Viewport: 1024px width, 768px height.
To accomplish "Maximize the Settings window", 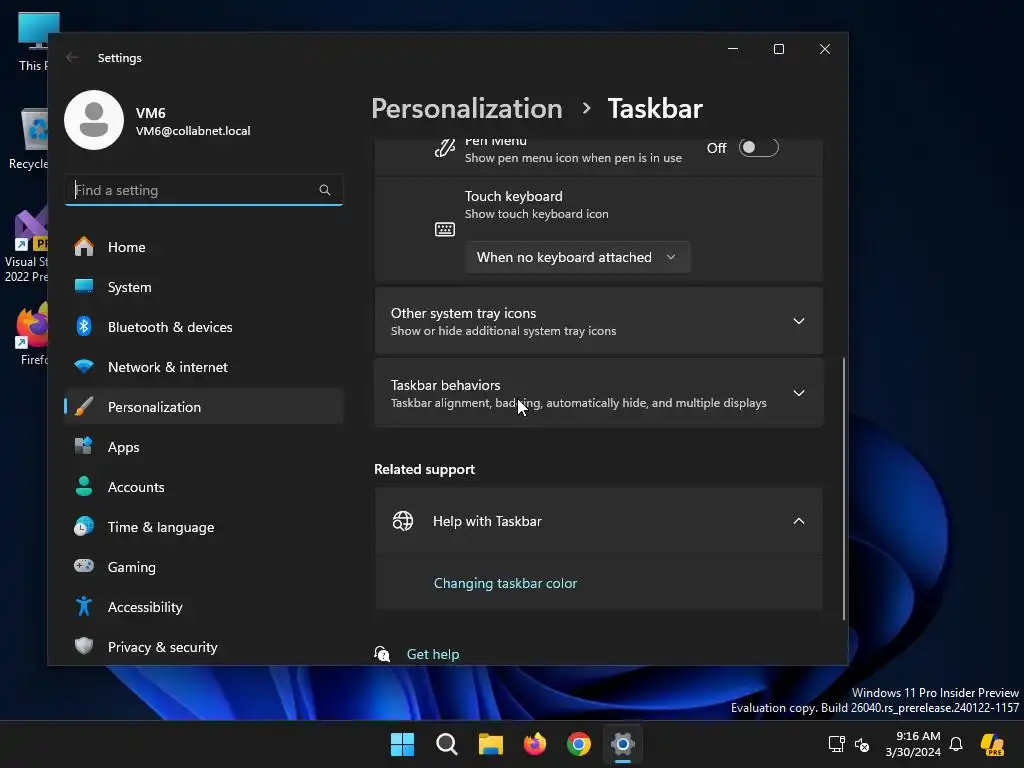I will pyautogui.click(x=778, y=49).
